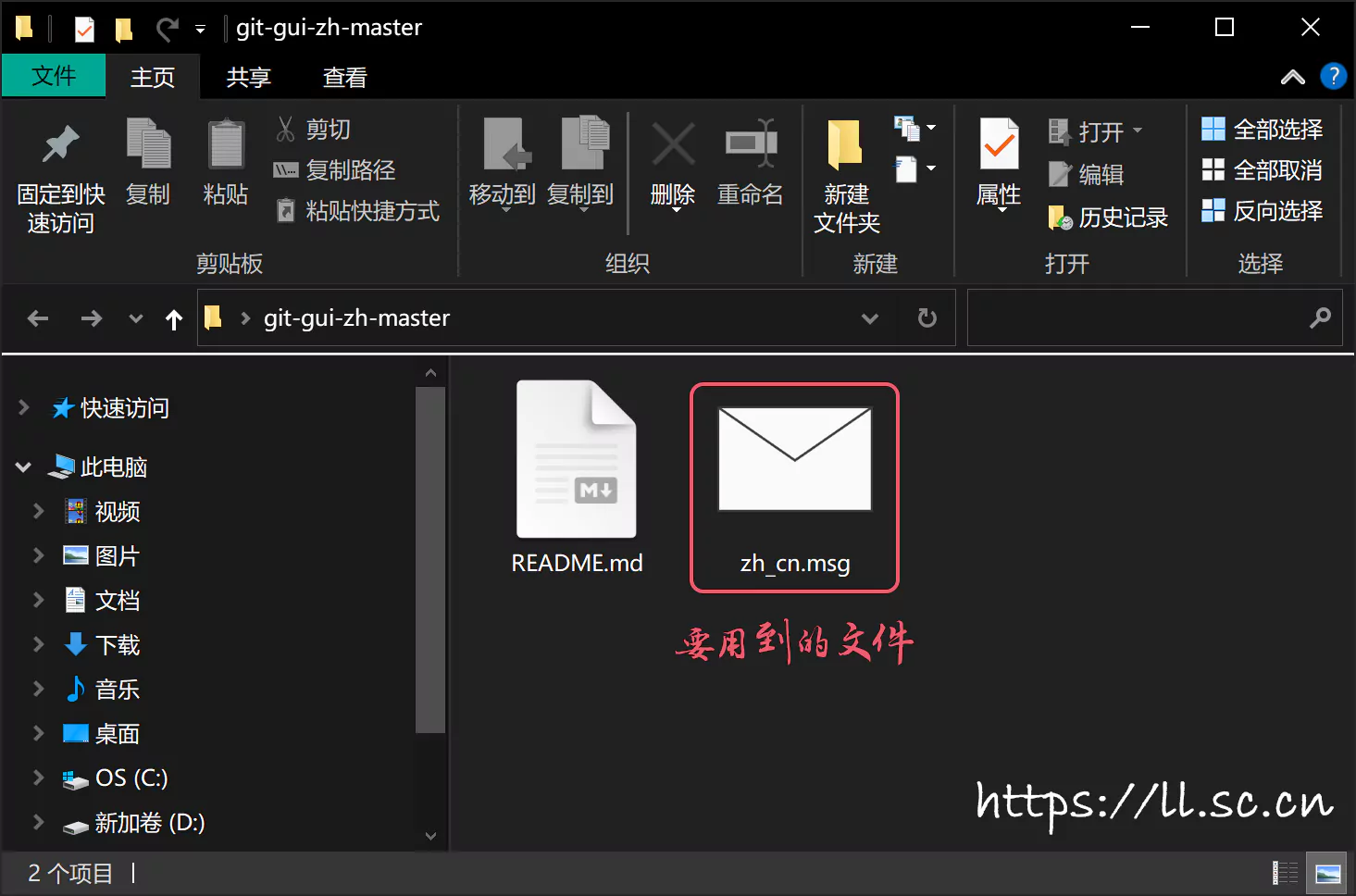Click the Rename icon in ribbon
Screen dimensions: 1356x896
[751, 144]
